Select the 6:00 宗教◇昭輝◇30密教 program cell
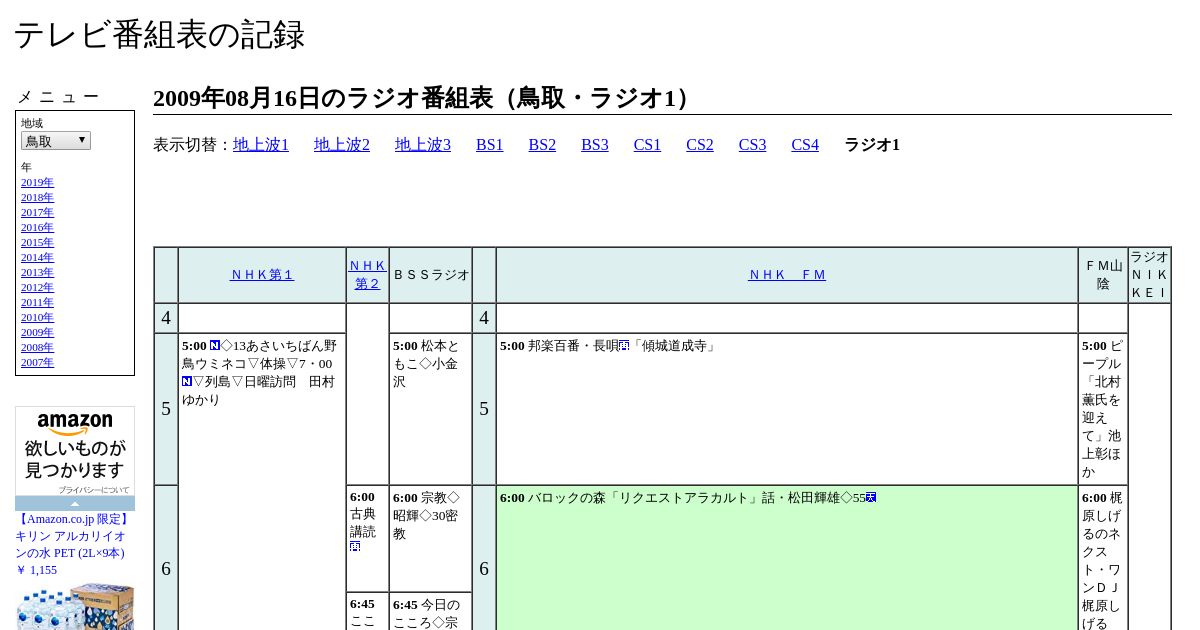 click(430, 538)
